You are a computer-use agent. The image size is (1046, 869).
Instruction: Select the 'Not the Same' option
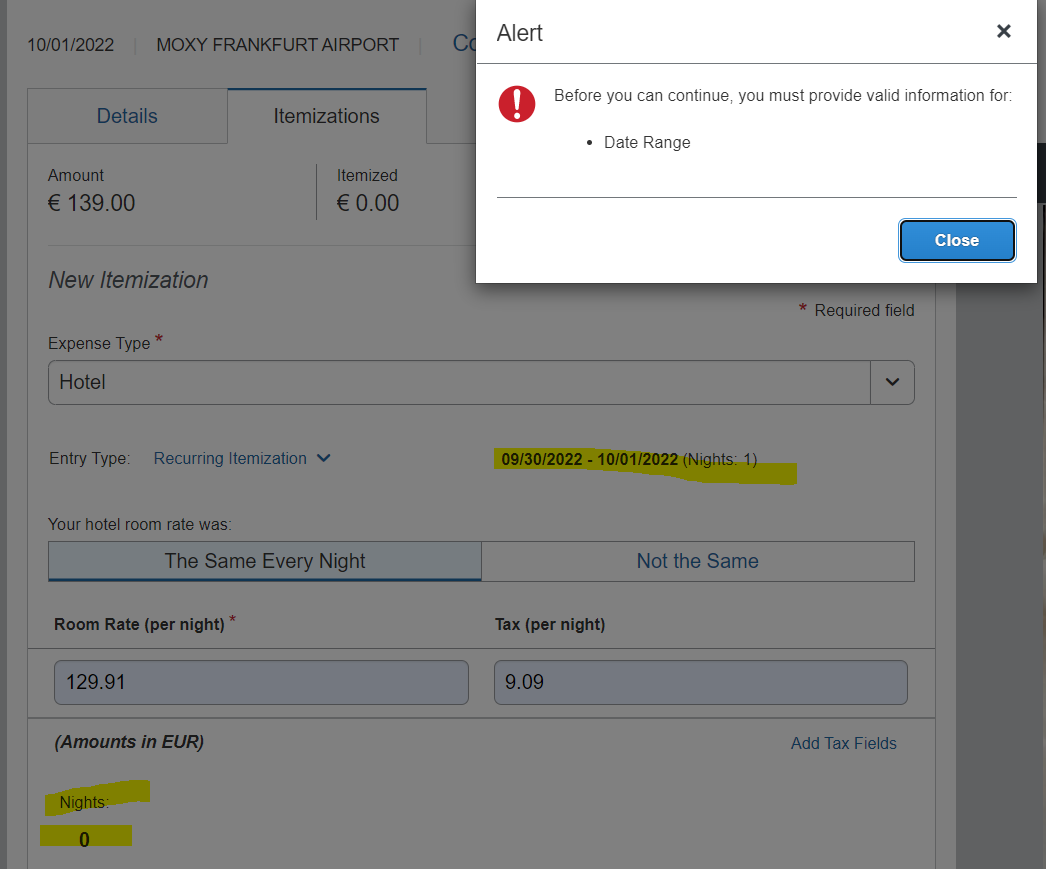tap(697, 561)
